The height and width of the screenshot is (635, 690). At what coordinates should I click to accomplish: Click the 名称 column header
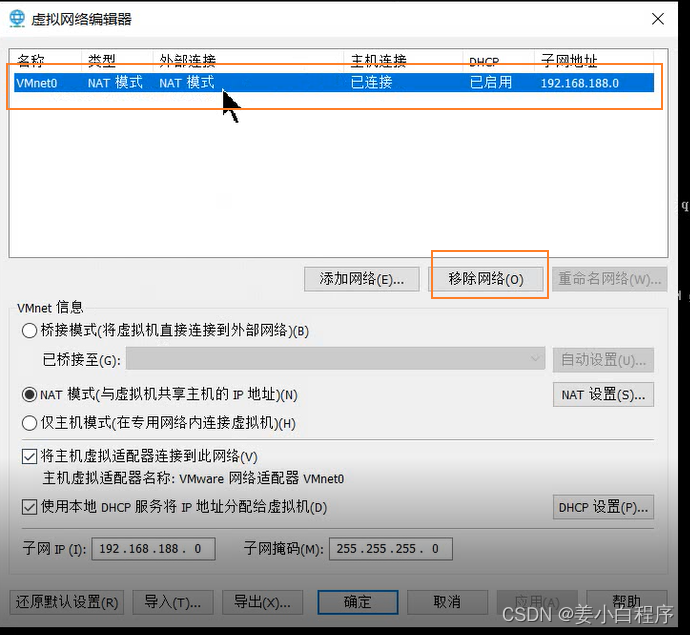click(x=30, y=61)
